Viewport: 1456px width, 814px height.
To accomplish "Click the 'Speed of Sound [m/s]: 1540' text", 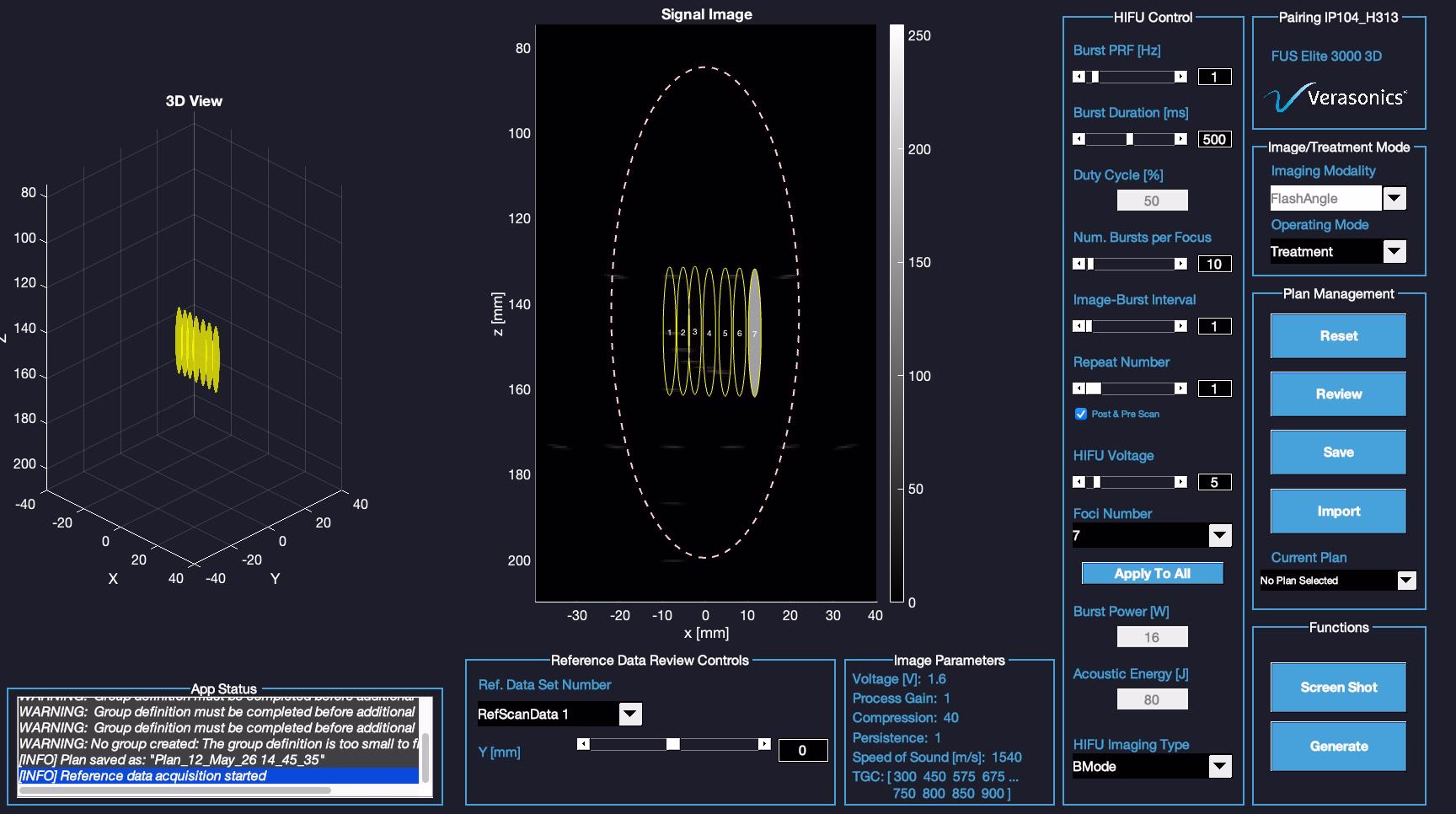I will tap(936, 757).
